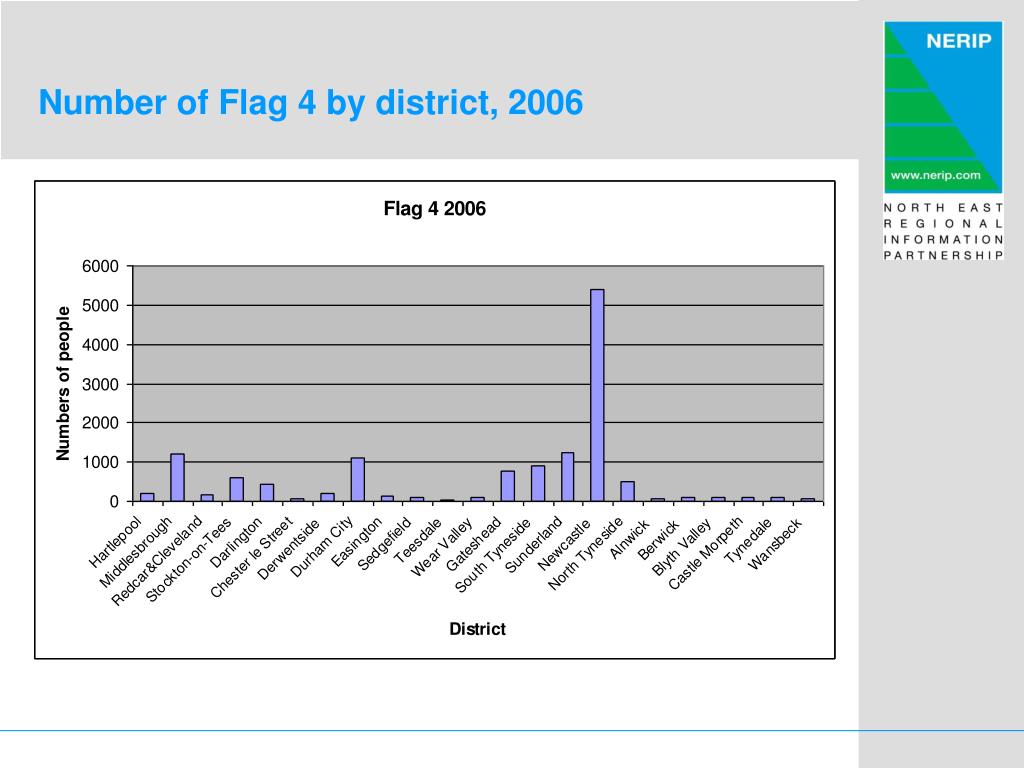This screenshot has height=768, width=1024.
Task: Click the 'Tynedale' district label
Action: pyautogui.click(x=748, y=541)
